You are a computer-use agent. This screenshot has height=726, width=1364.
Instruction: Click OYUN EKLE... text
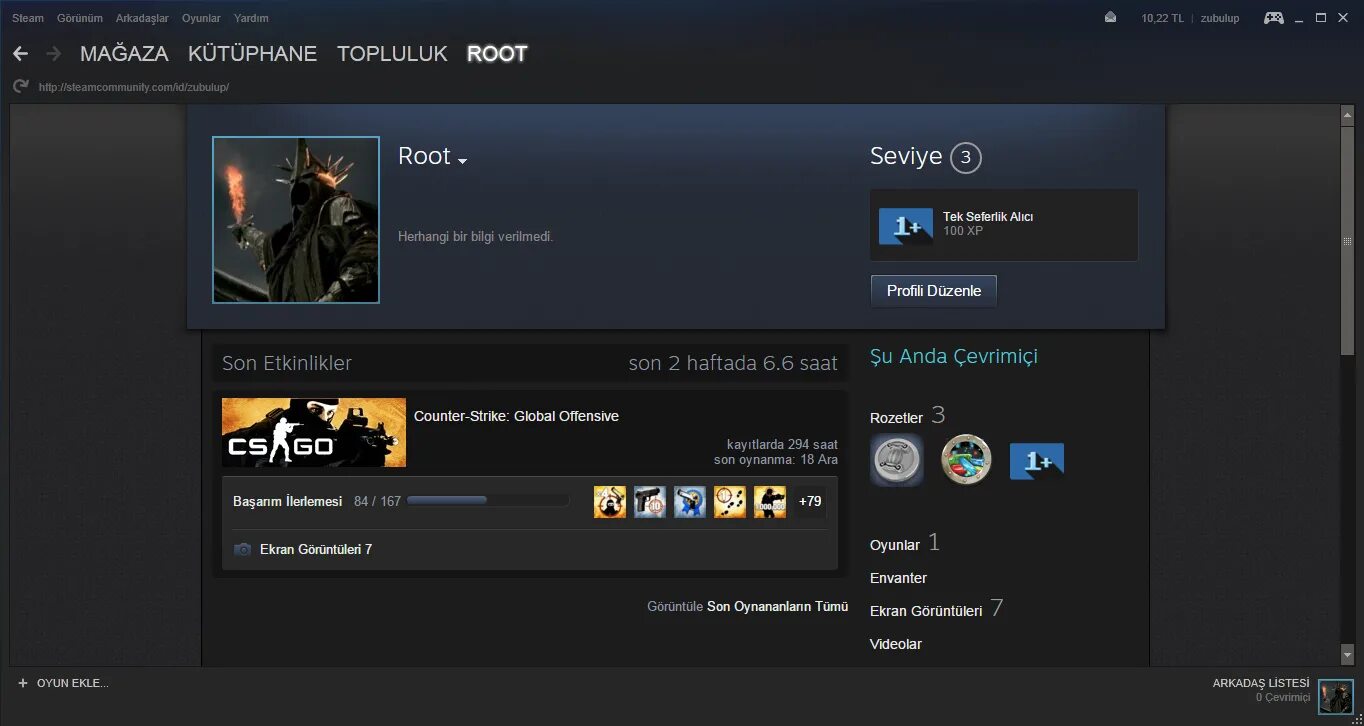73,683
